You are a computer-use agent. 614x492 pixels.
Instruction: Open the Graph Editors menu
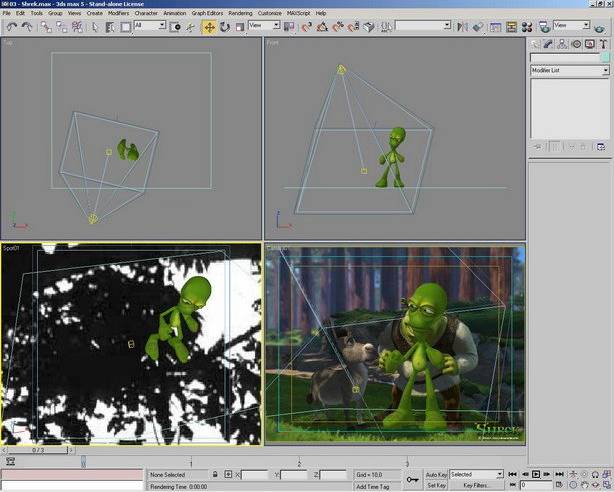[207, 13]
